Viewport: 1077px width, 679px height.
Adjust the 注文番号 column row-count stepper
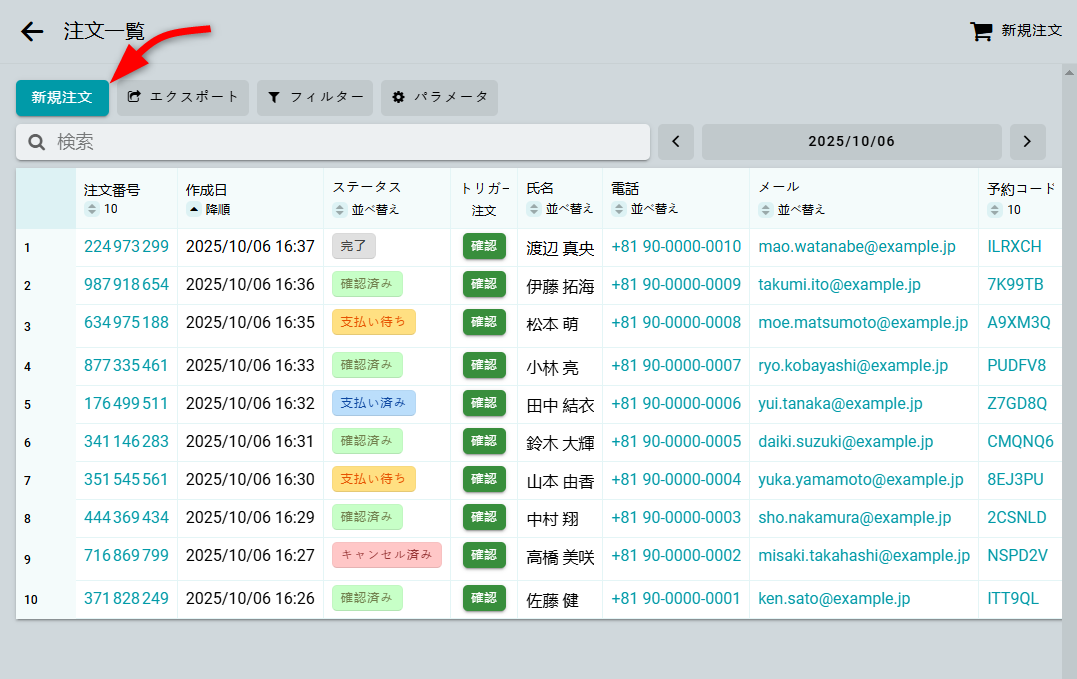point(91,209)
